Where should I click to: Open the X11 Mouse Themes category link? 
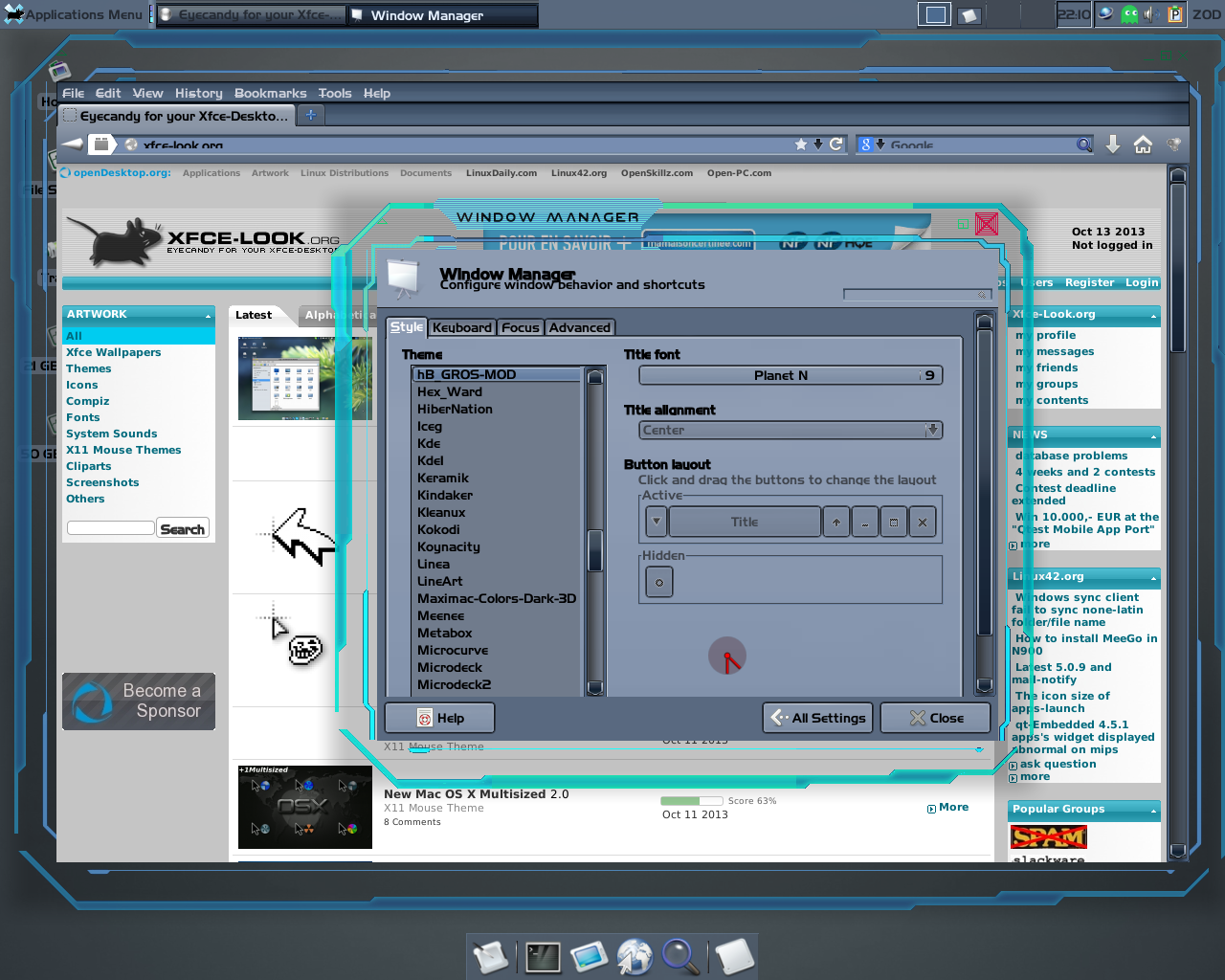(x=123, y=450)
